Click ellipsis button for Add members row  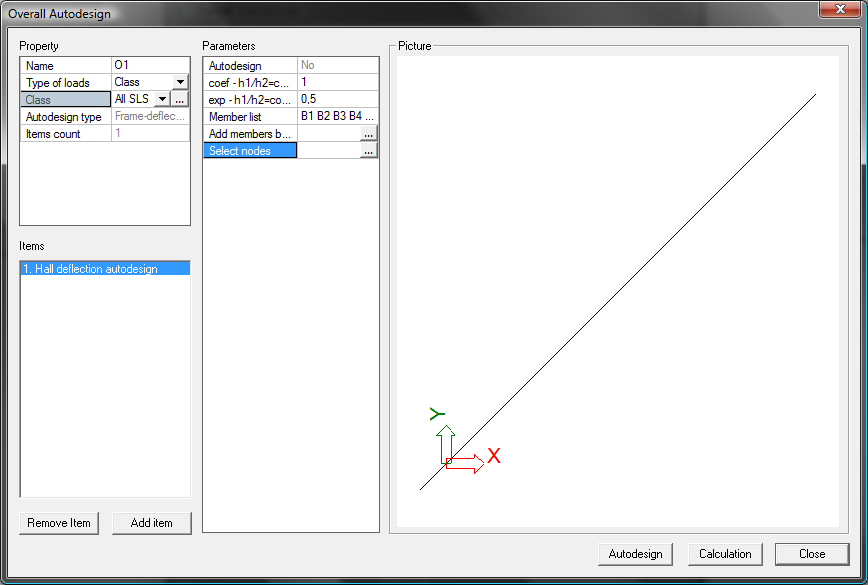(x=369, y=134)
